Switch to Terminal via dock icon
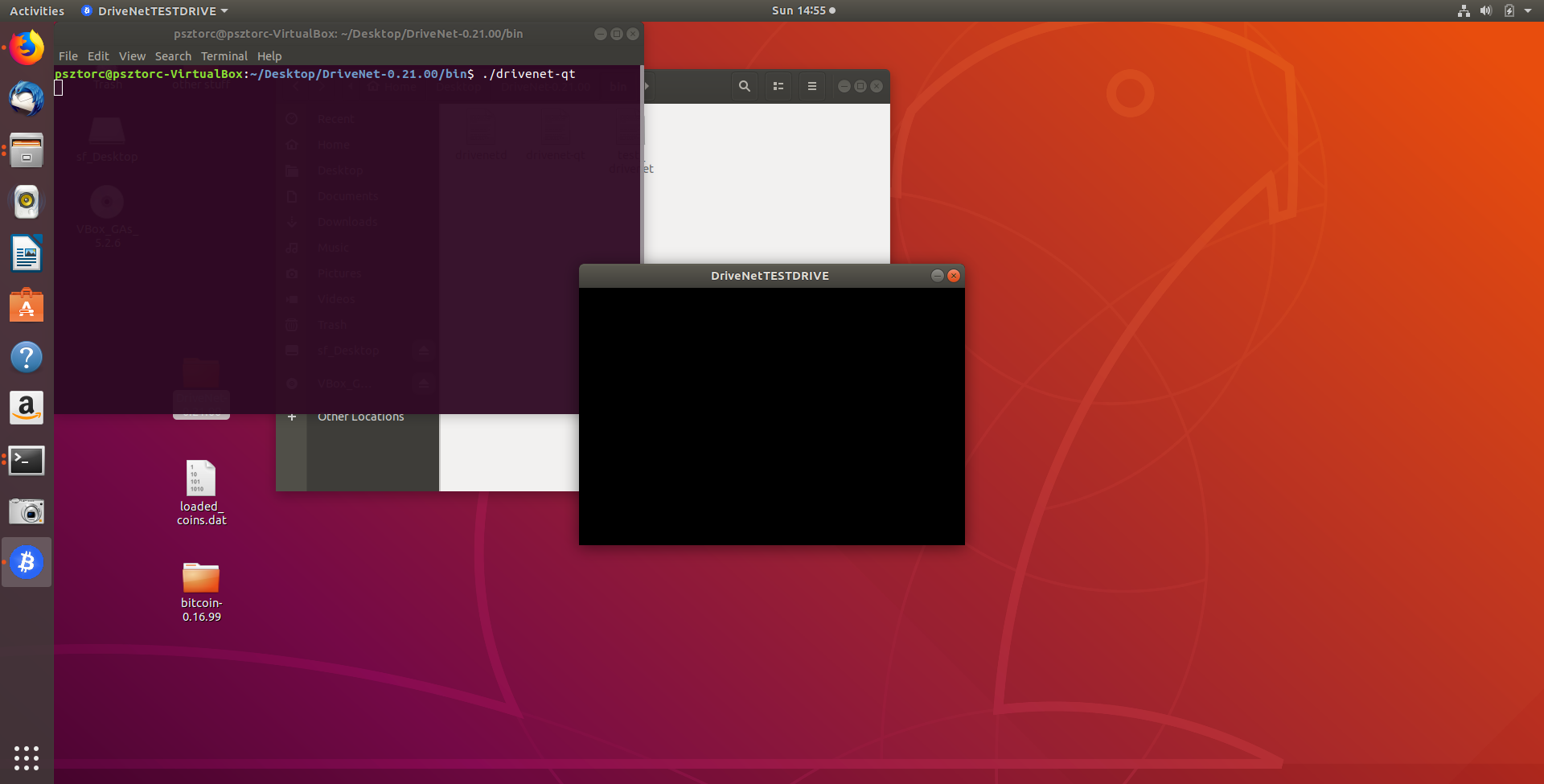Screen dimensions: 1544x784 tap(27, 460)
